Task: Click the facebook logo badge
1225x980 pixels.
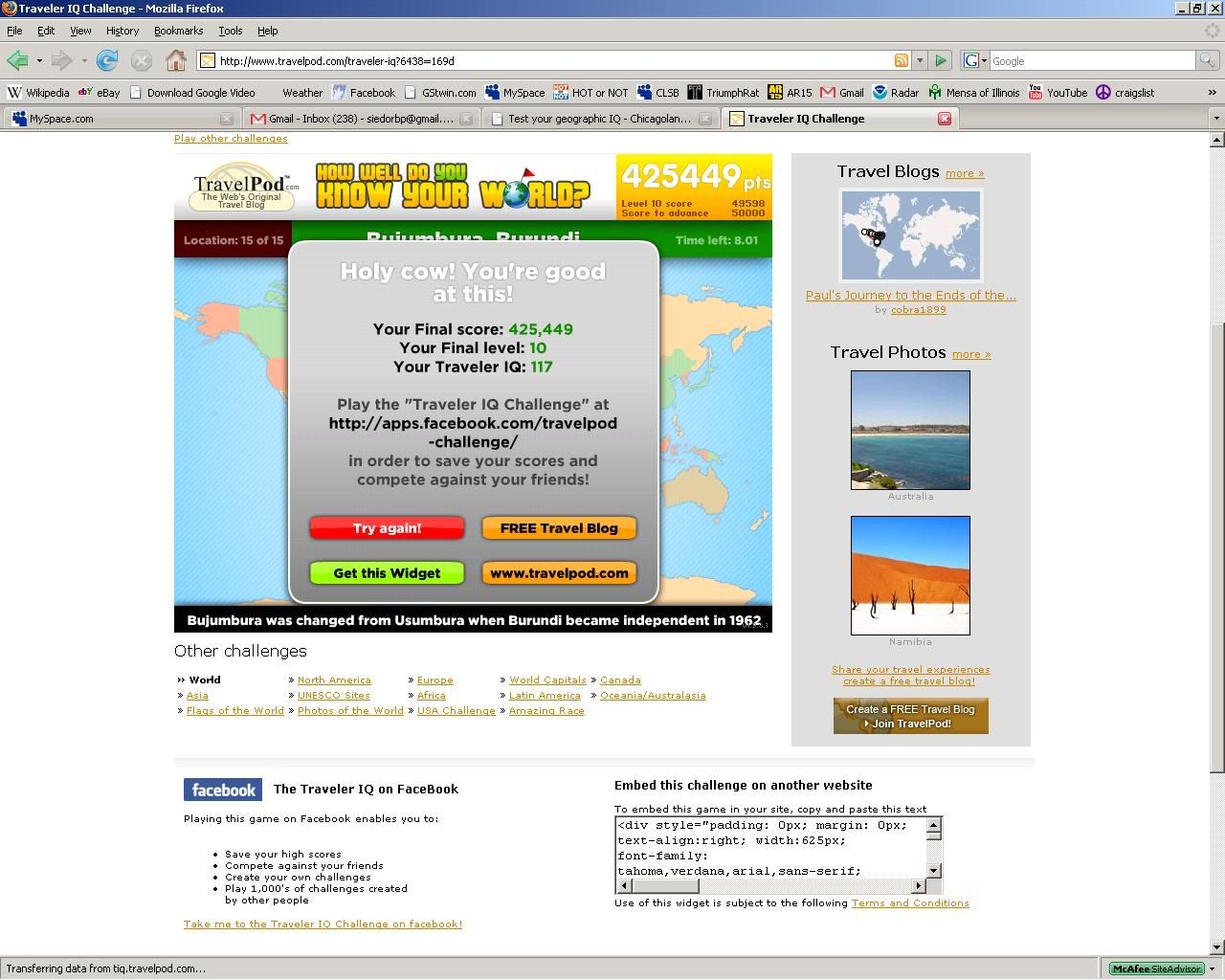Action: click(x=223, y=790)
